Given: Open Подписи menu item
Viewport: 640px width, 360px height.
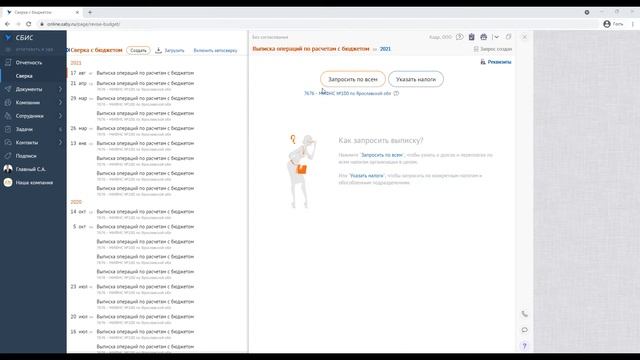Looking at the screenshot, I should click(x=26, y=156).
